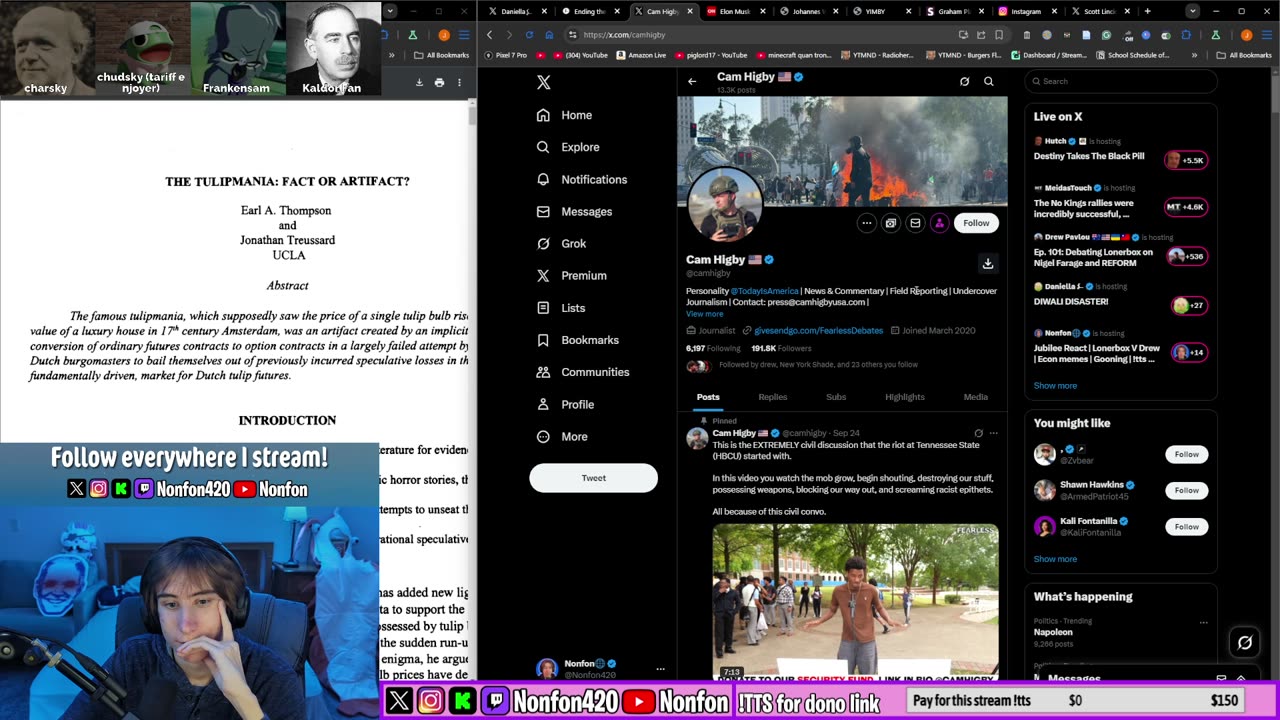Download the PDF in left window

[419, 82]
